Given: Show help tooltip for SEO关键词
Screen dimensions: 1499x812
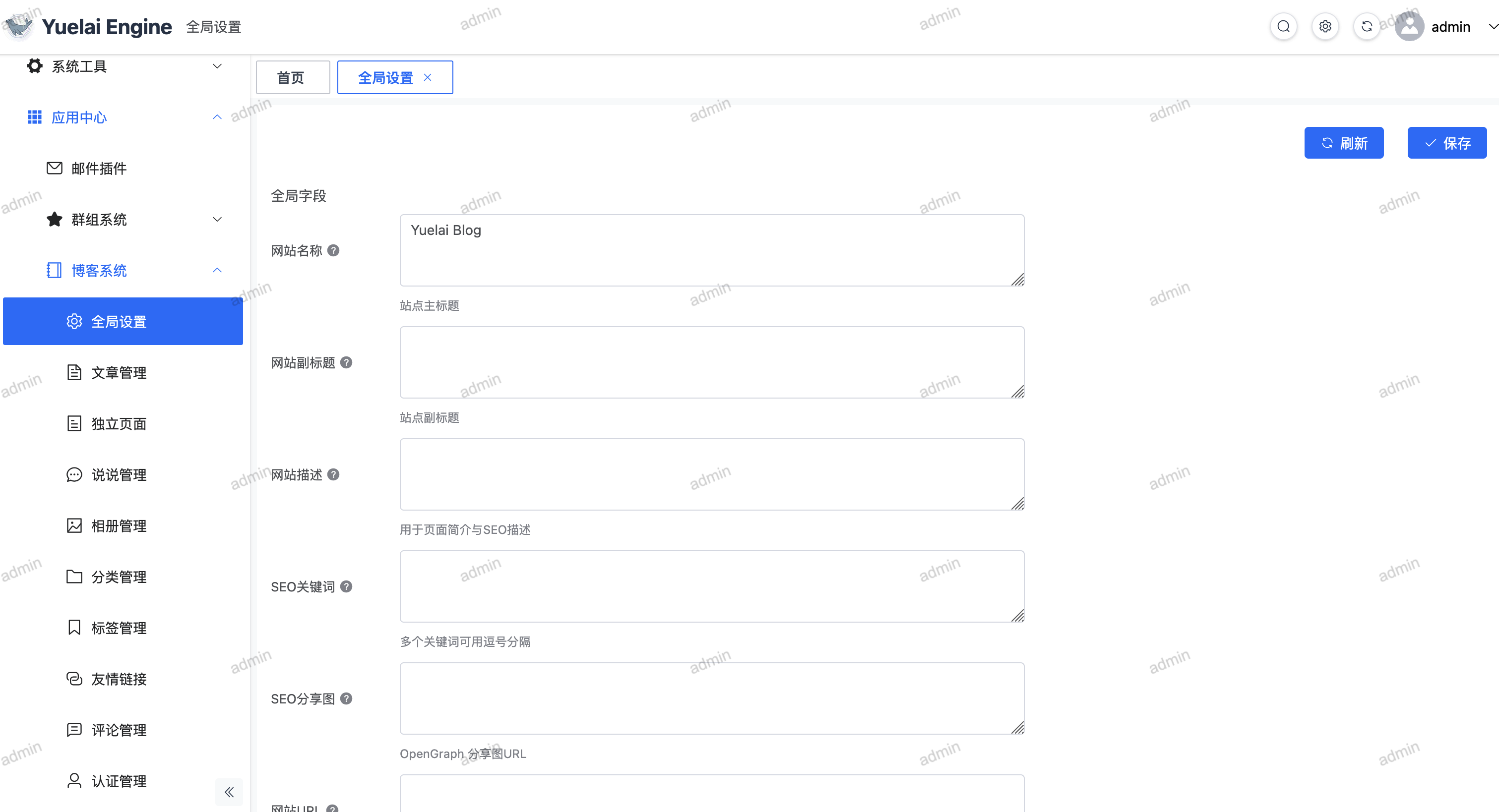Looking at the screenshot, I should point(346,586).
